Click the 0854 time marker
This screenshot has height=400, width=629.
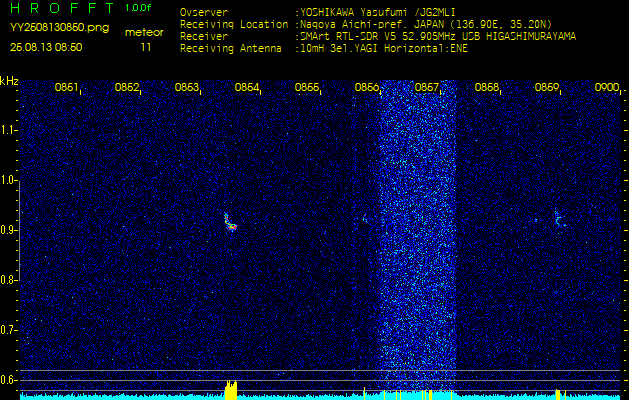click(x=247, y=87)
